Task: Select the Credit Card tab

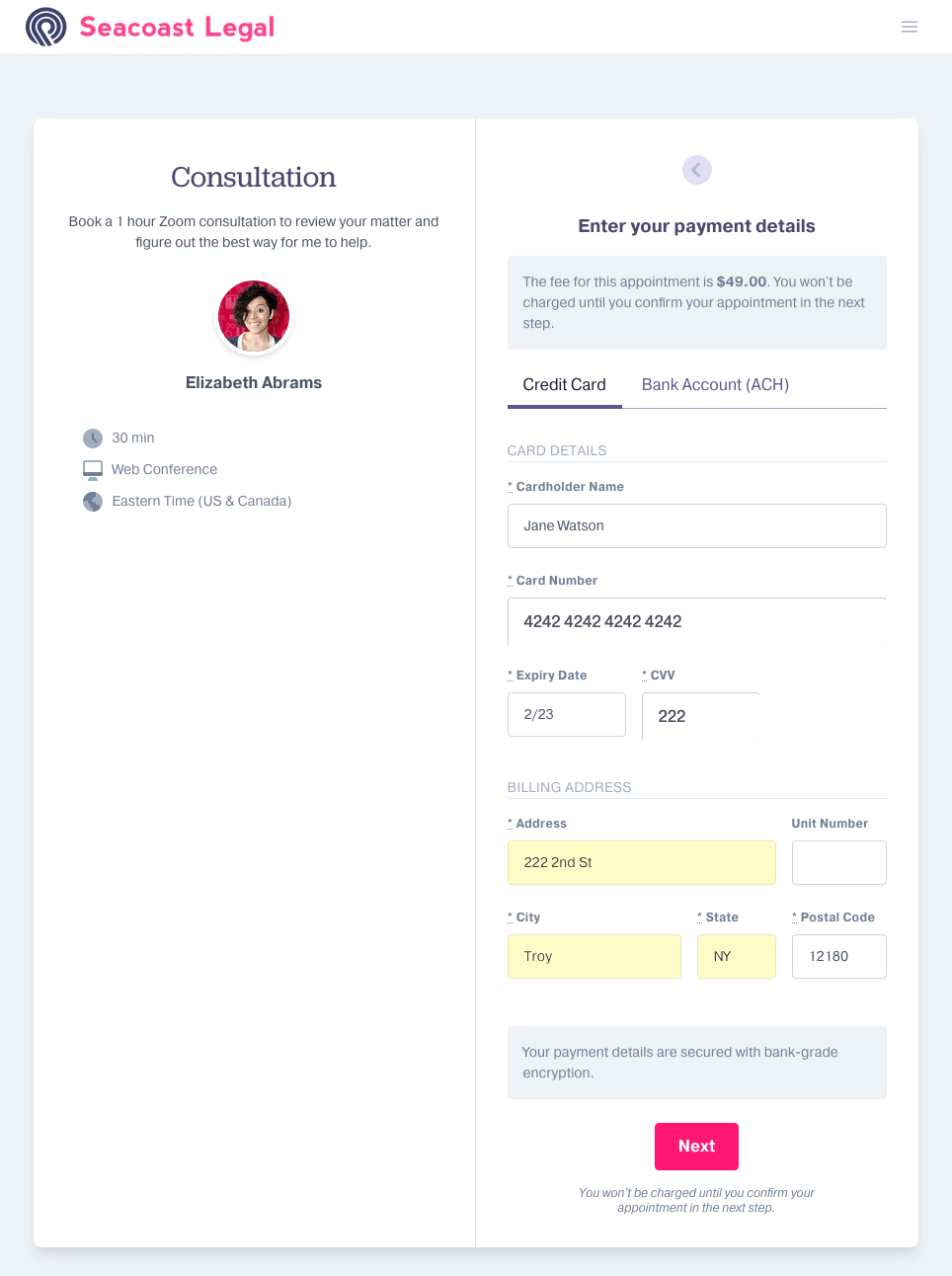Action: click(564, 384)
